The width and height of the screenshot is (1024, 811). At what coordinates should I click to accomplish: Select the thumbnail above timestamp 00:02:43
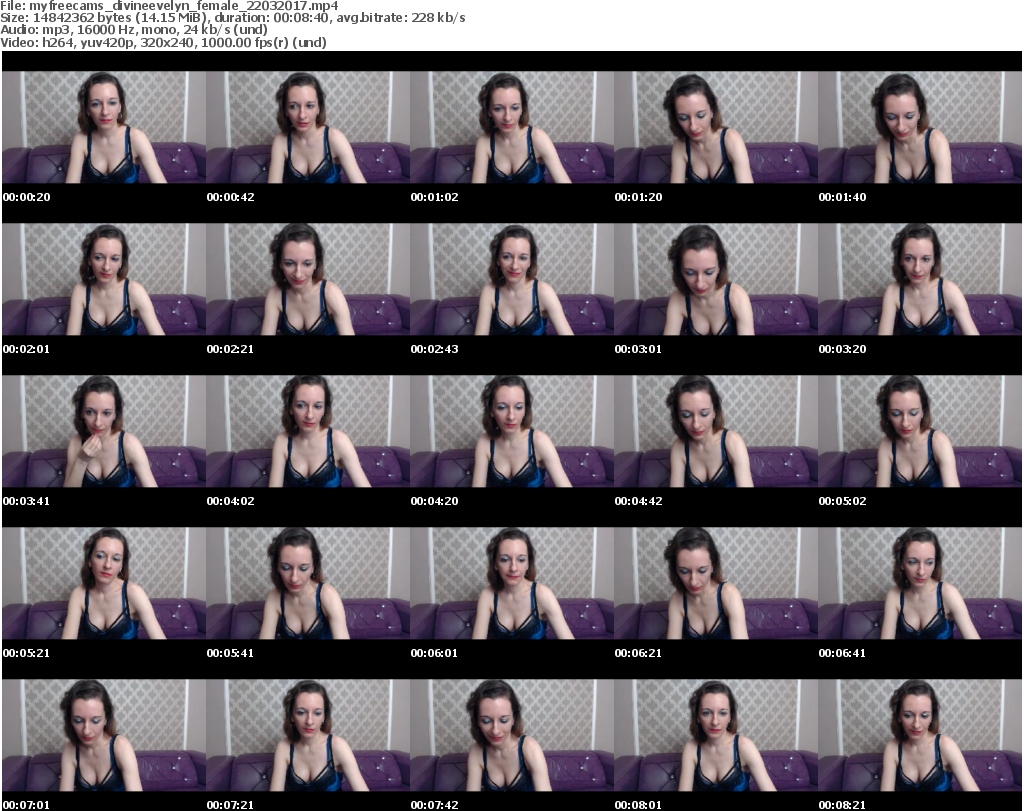pos(512,279)
